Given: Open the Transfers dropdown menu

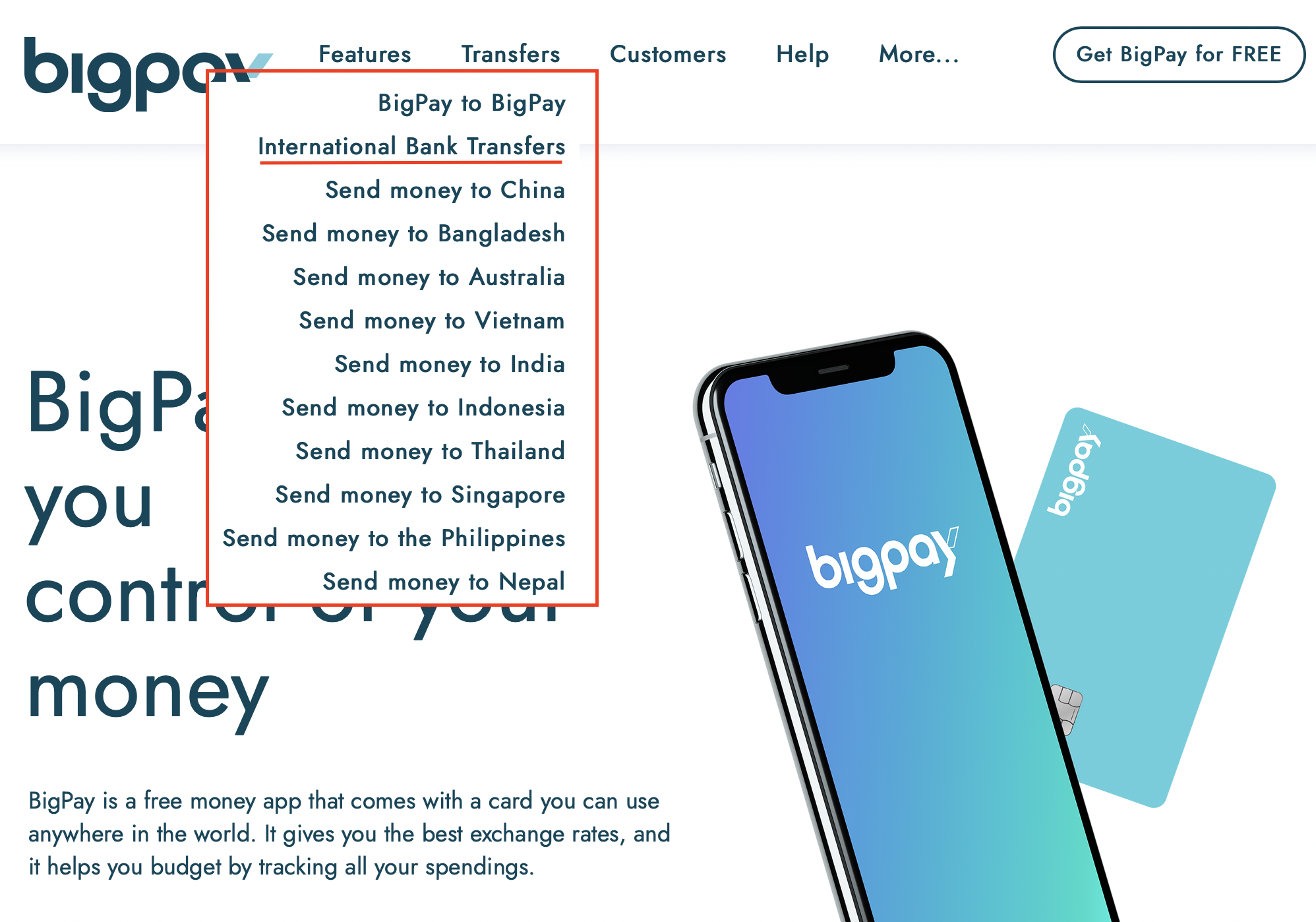Looking at the screenshot, I should [x=510, y=54].
